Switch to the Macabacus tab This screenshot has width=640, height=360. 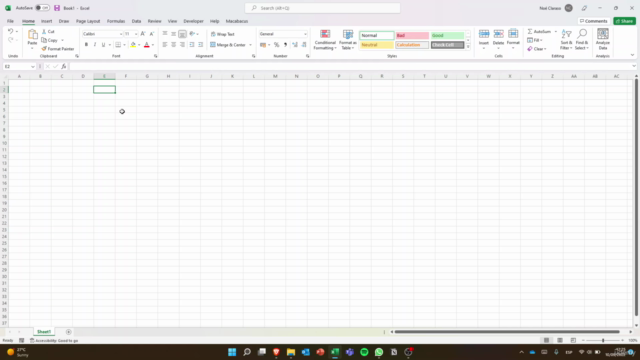pos(237,21)
